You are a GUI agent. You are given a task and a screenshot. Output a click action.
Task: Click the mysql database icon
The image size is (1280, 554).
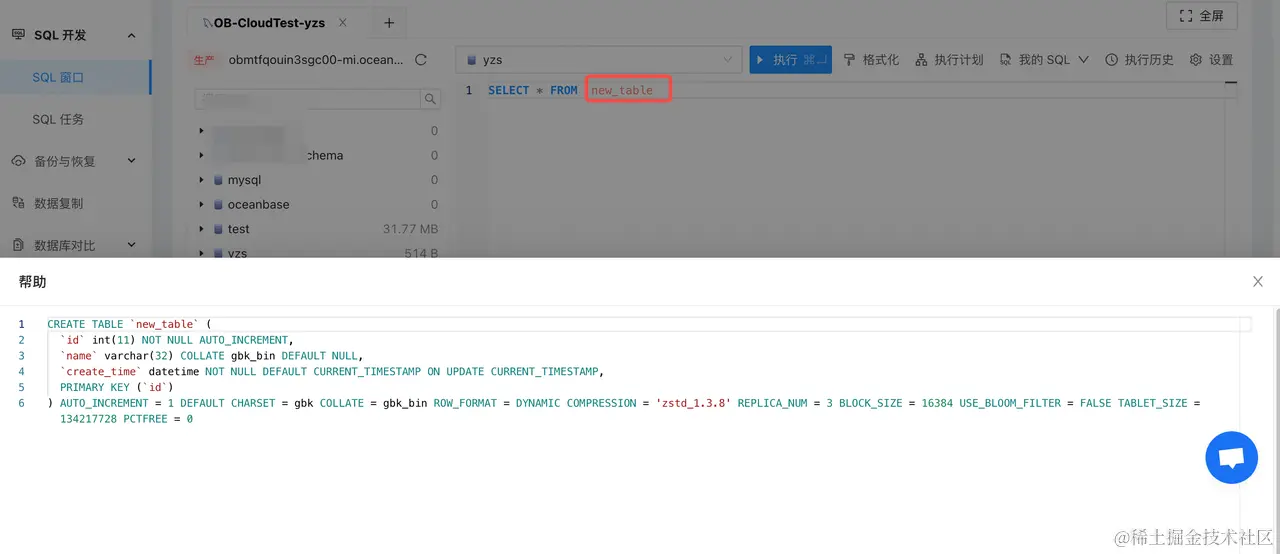pyautogui.click(x=218, y=180)
